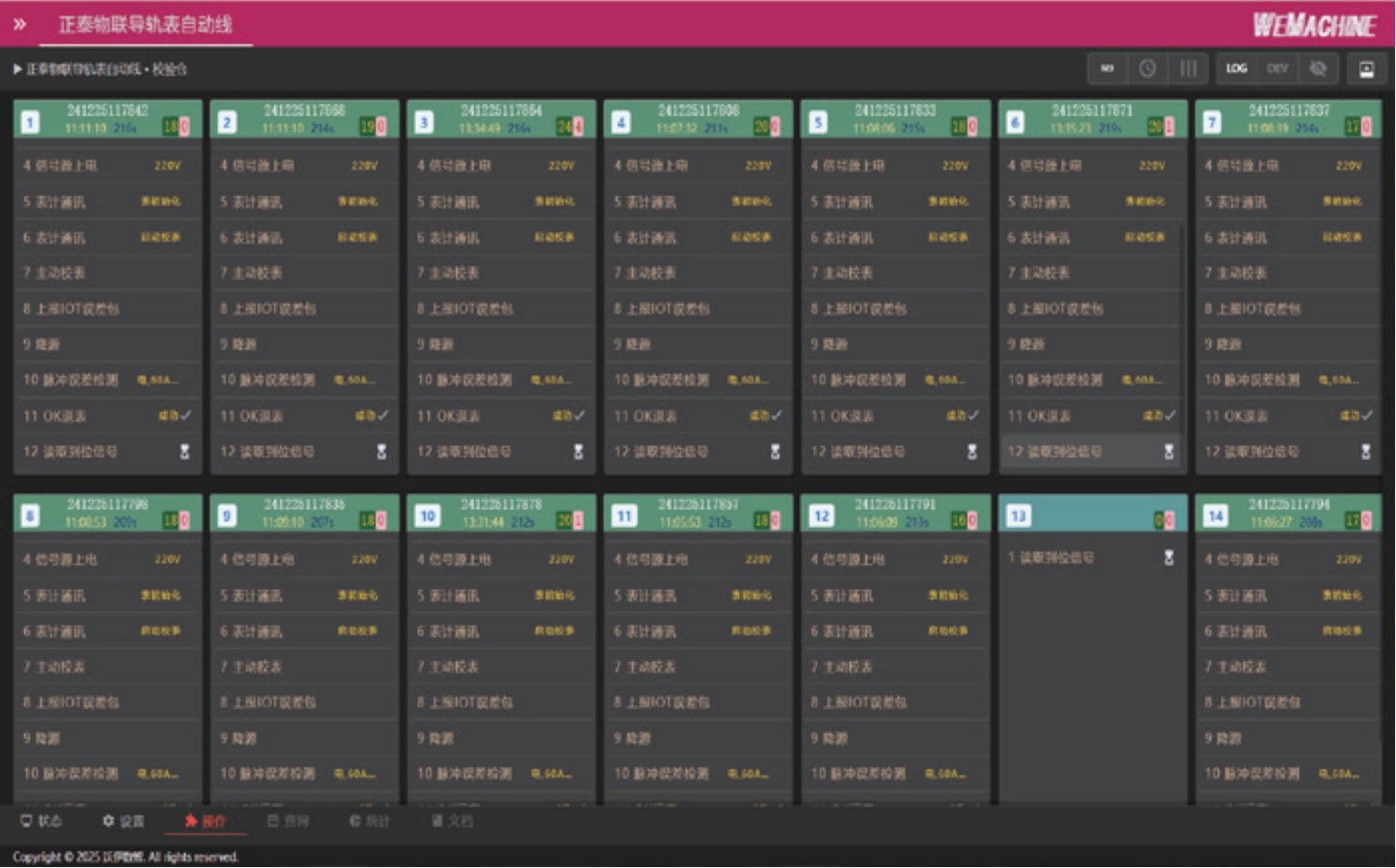Click the number 1 station badge

[30, 123]
